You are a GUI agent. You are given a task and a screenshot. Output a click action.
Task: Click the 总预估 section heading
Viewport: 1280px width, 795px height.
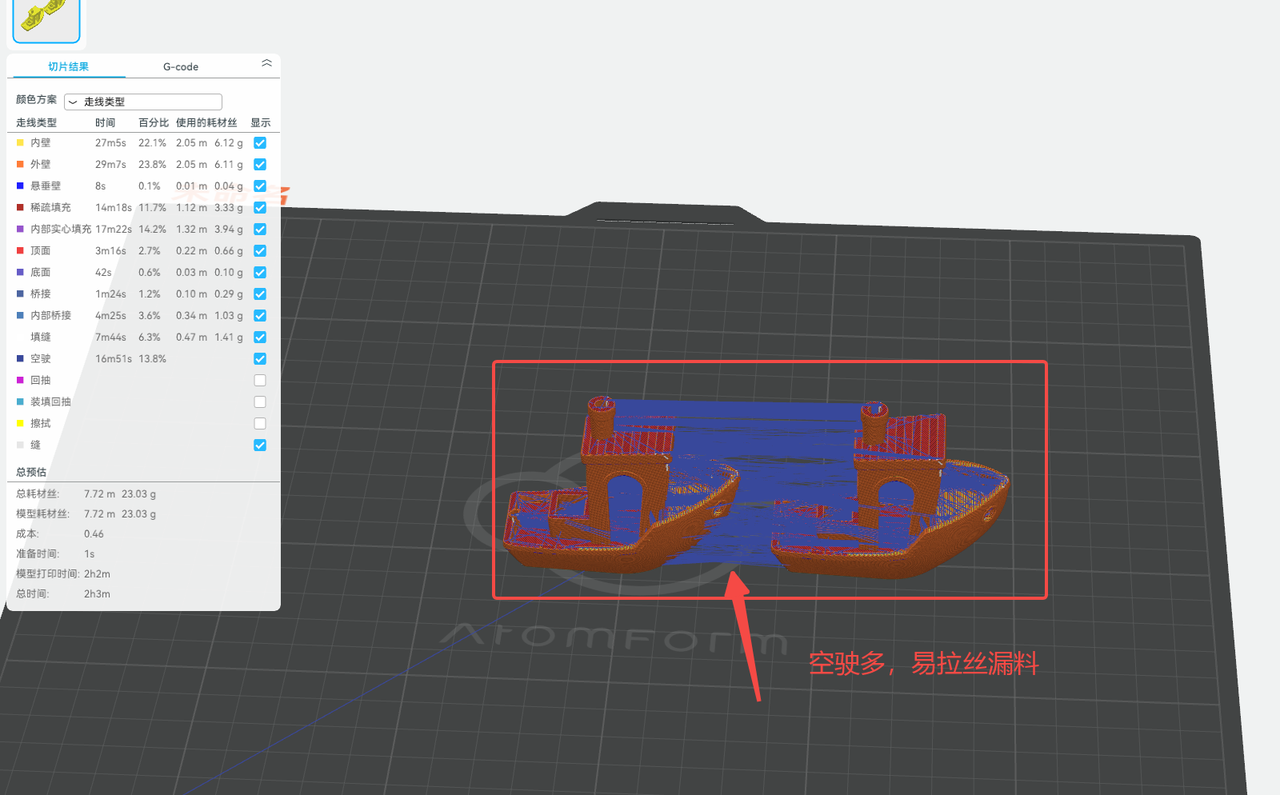[x=31, y=472]
